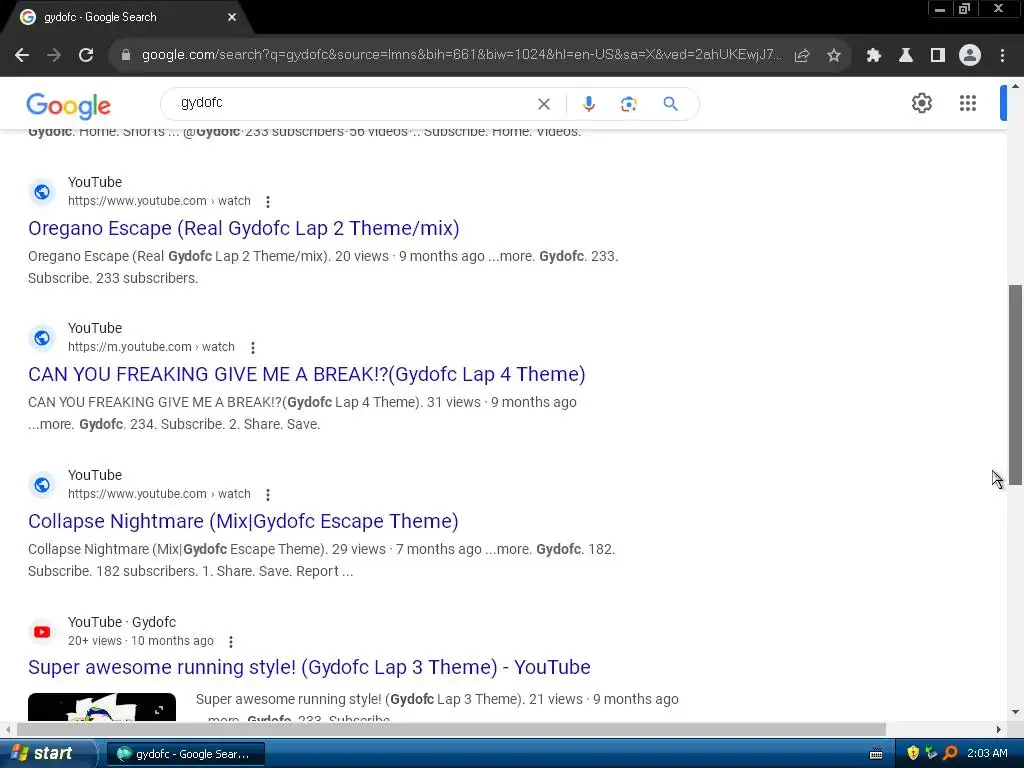
Task: Reload the Google search page
Action: click(x=86, y=56)
